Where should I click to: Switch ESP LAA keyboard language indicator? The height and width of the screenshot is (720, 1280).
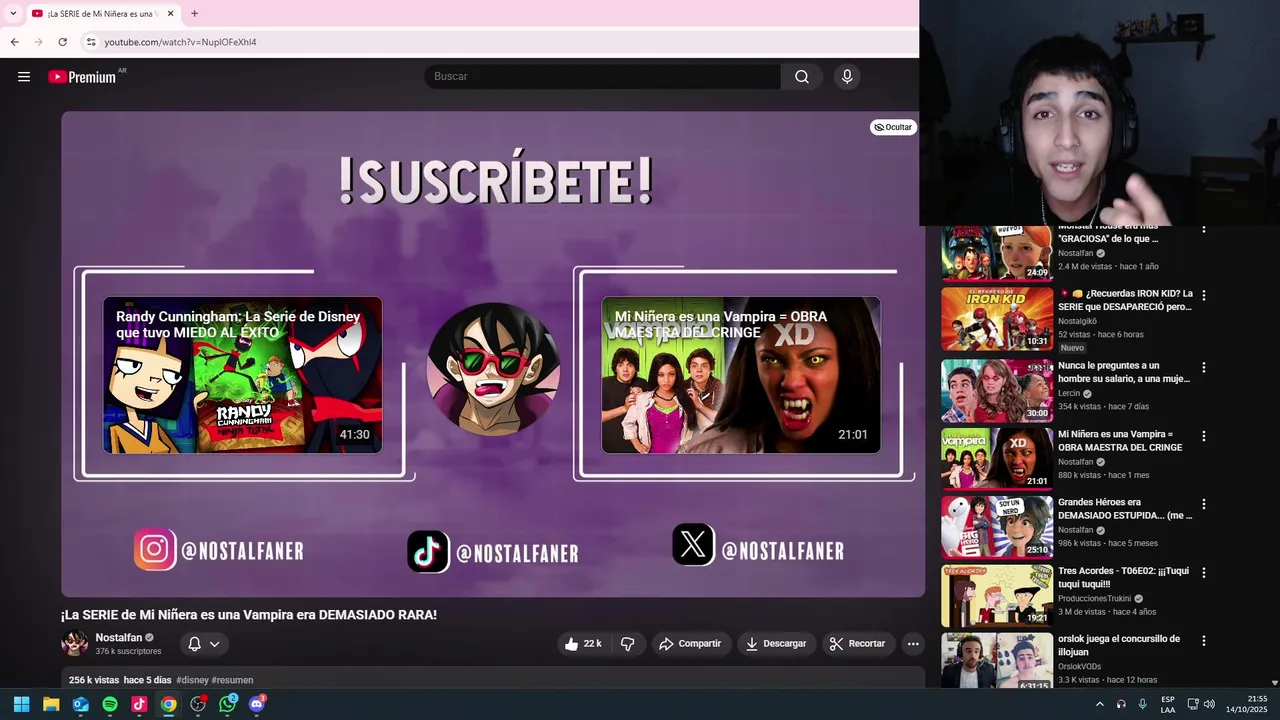[x=1168, y=704]
